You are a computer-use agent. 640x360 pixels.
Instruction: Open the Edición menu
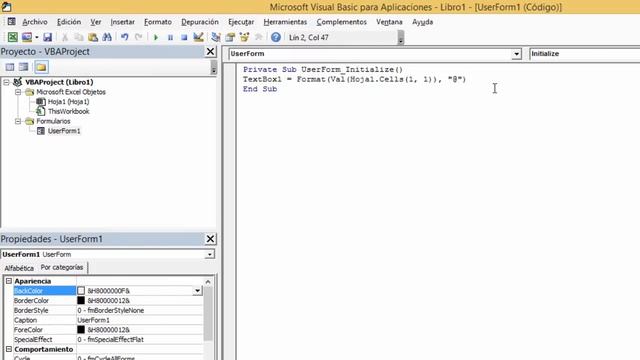(x=69, y=22)
